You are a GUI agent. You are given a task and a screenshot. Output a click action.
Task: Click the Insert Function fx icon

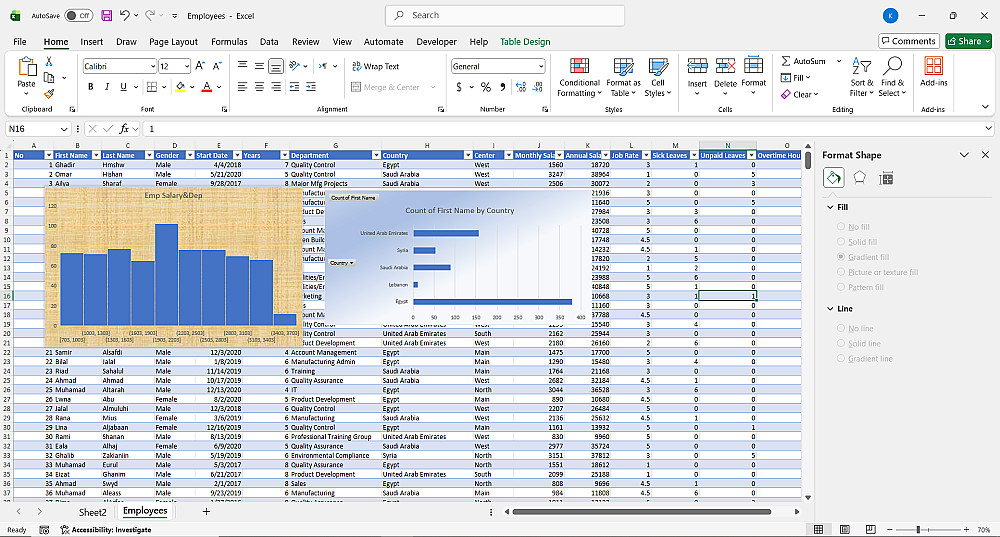pos(124,129)
